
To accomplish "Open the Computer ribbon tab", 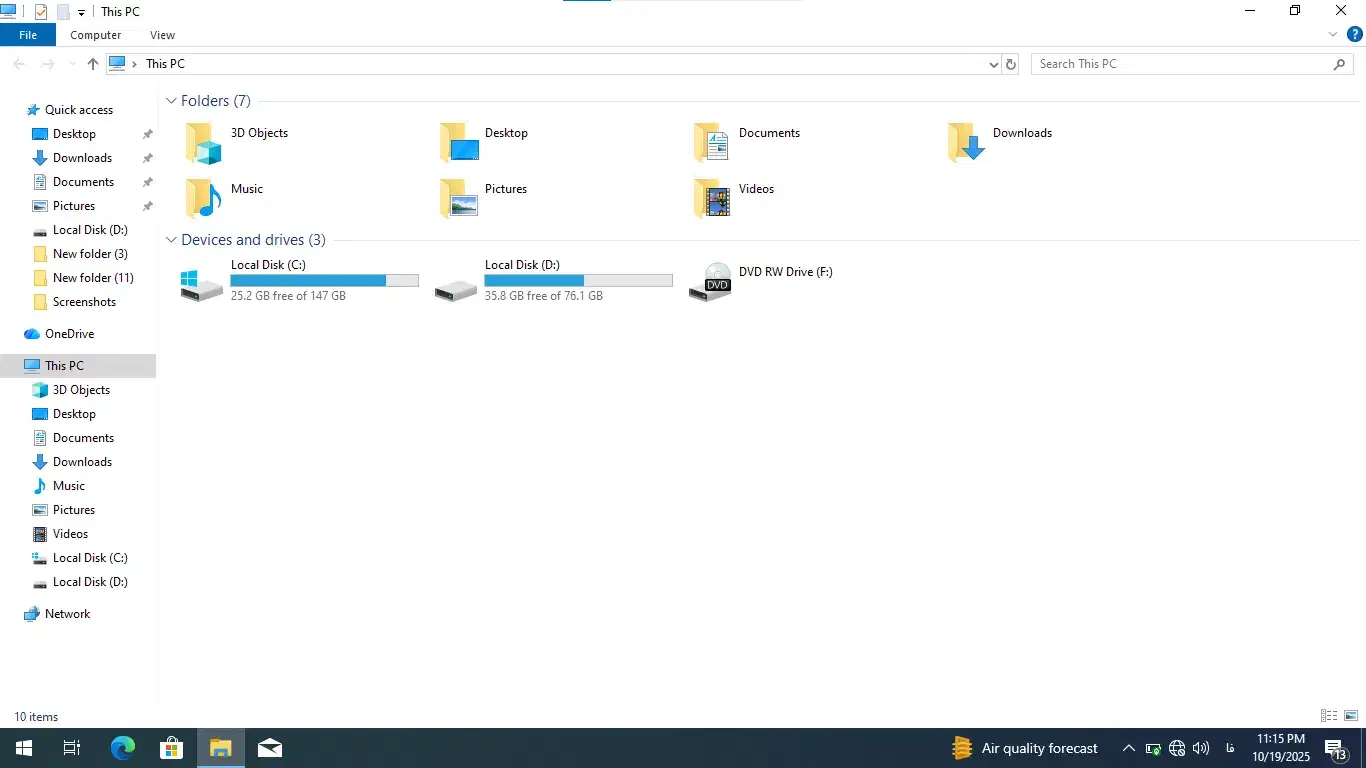I will click(95, 35).
